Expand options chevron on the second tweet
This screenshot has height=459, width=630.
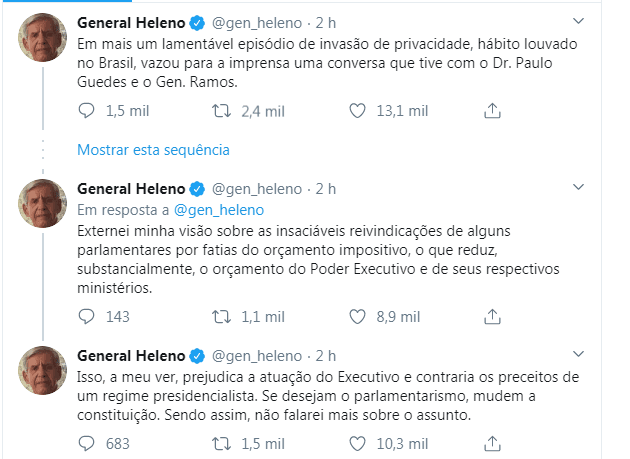coord(577,187)
